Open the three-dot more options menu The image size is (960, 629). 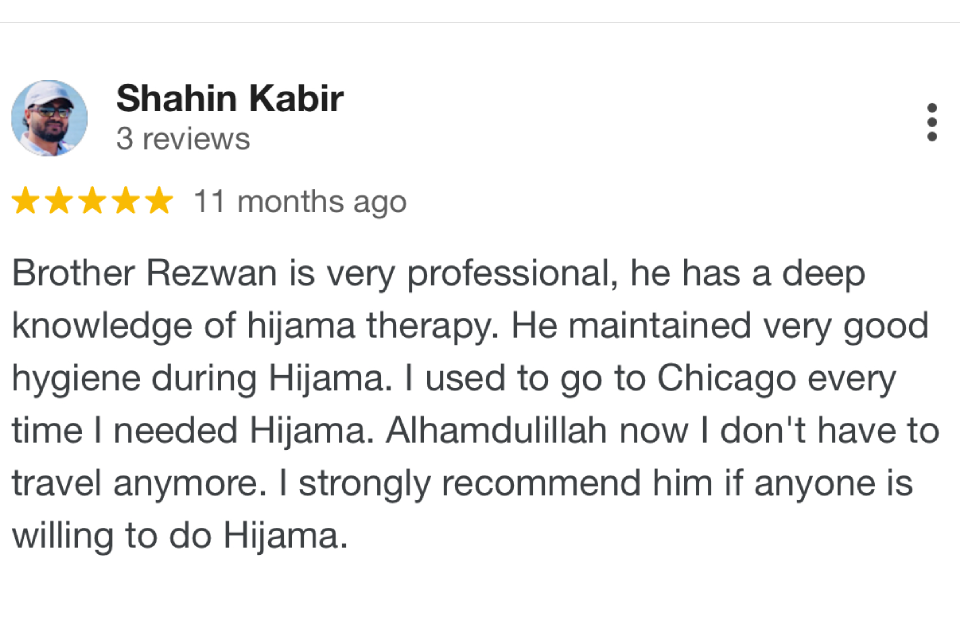tap(931, 122)
